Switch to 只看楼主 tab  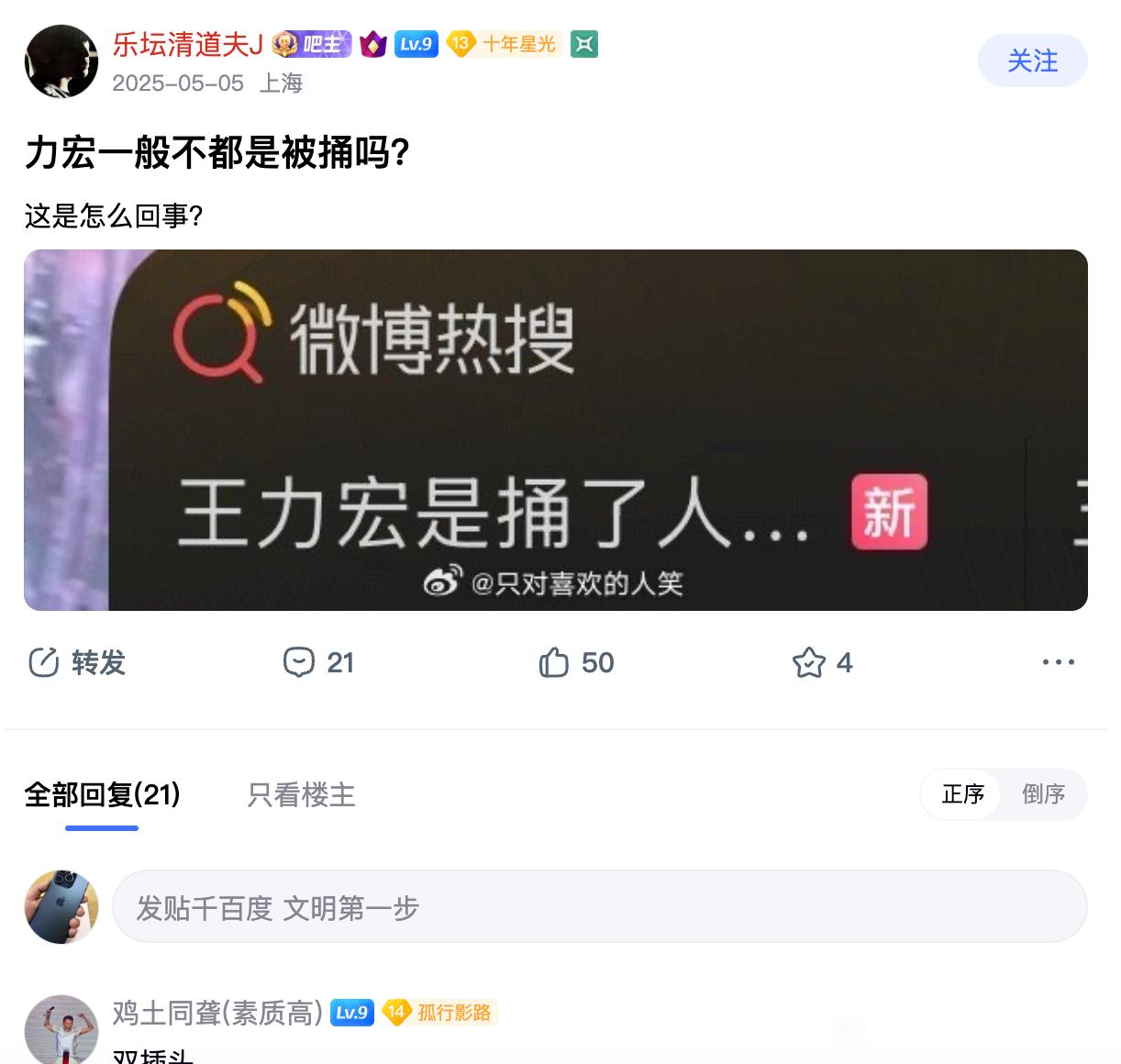click(301, 794)
